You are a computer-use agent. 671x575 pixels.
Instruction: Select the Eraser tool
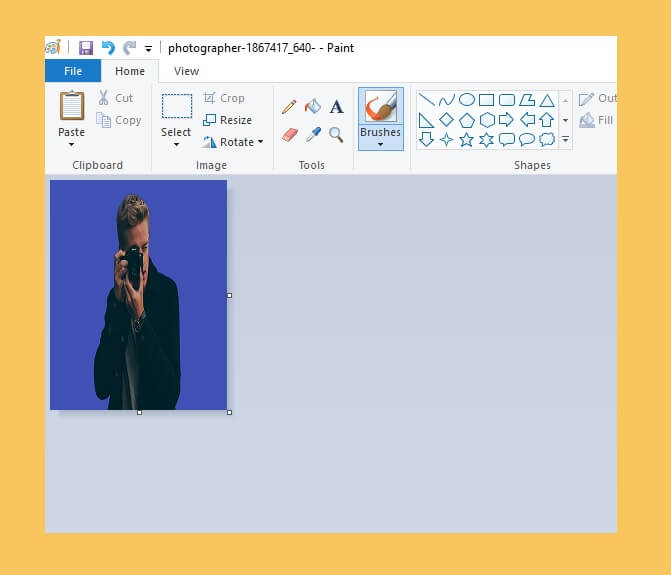[x=290, y=135]
